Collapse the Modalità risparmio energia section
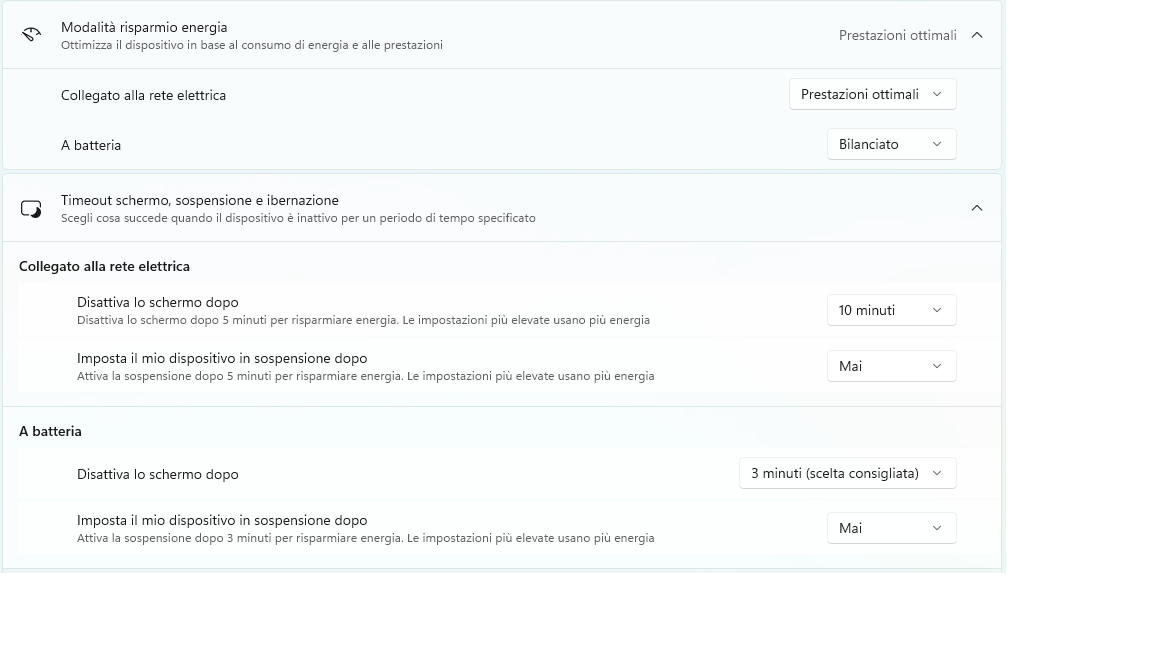 [x=977, y=35]
